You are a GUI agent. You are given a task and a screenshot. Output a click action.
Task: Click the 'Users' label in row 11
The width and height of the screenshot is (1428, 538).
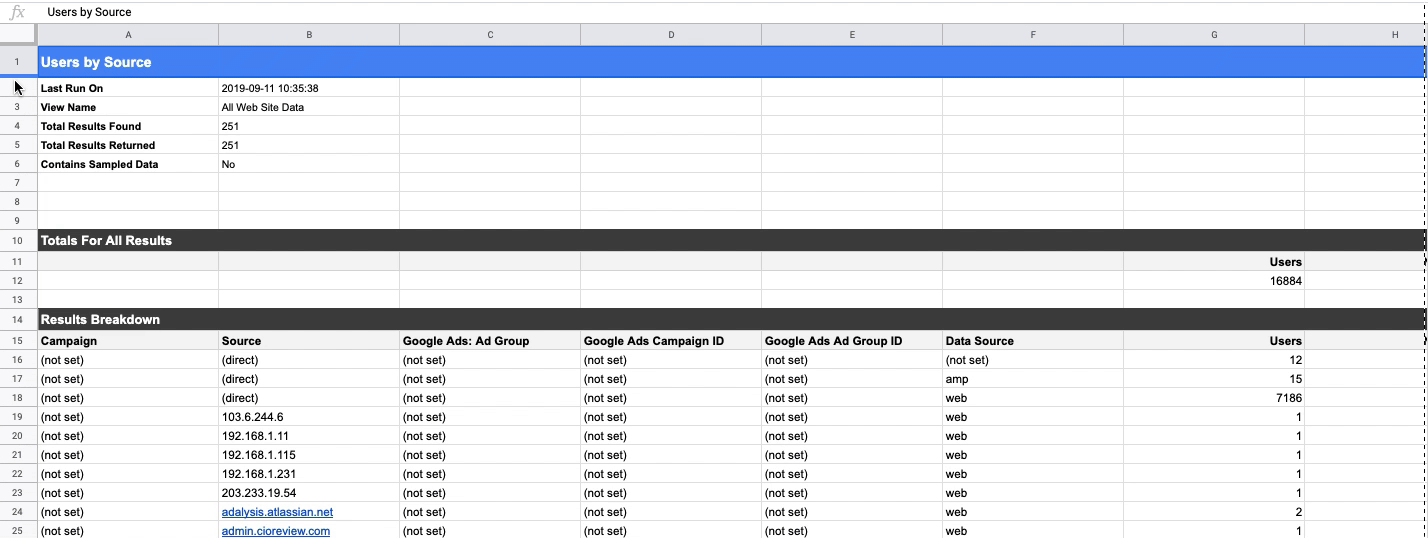(x=1214, y=262)
